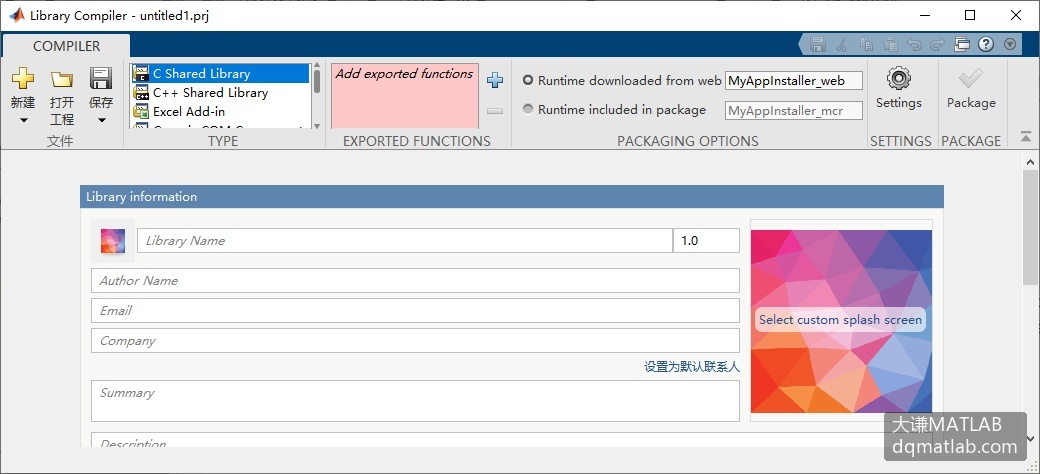Click the small library icon thumbnail

[x=113, y=241]
